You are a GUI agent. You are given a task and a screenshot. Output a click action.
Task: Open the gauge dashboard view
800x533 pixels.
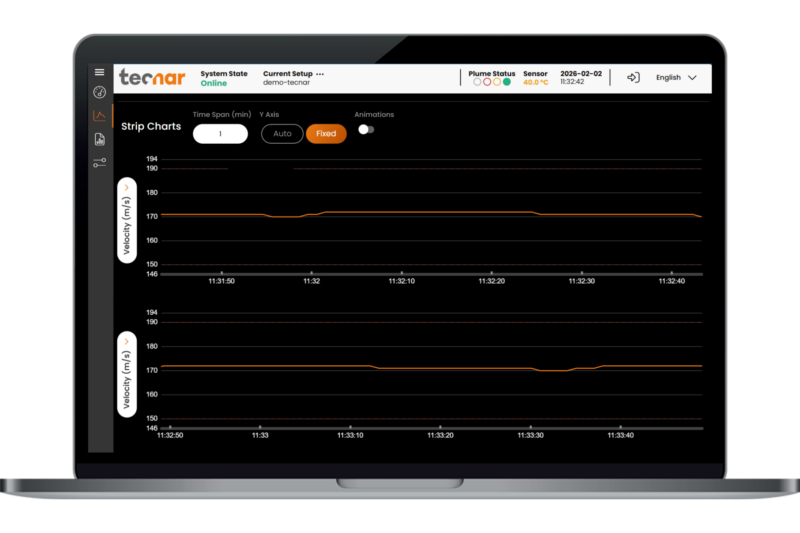(99, 93)
